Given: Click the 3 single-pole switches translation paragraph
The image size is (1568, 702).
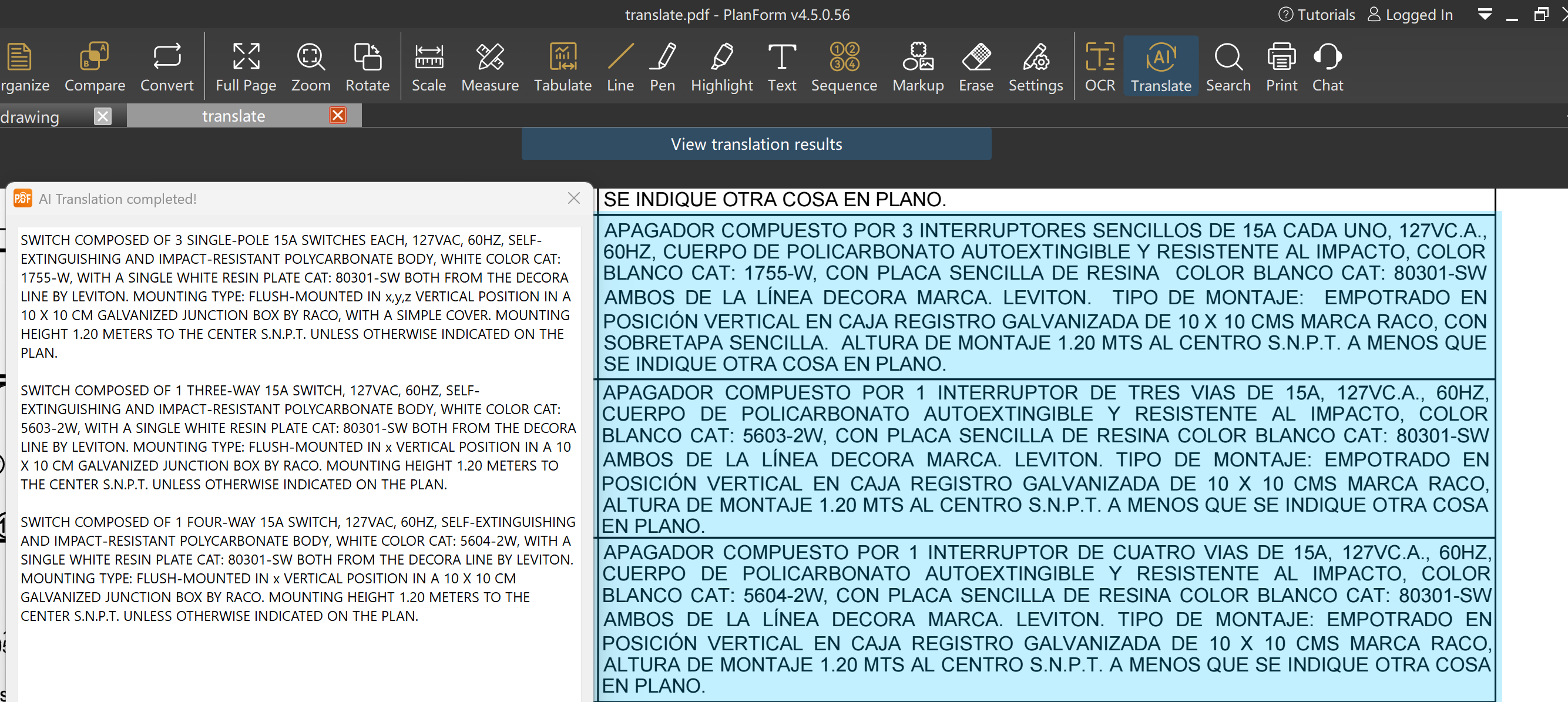Looking at the screenshot, I should click(x=297, y=296).
